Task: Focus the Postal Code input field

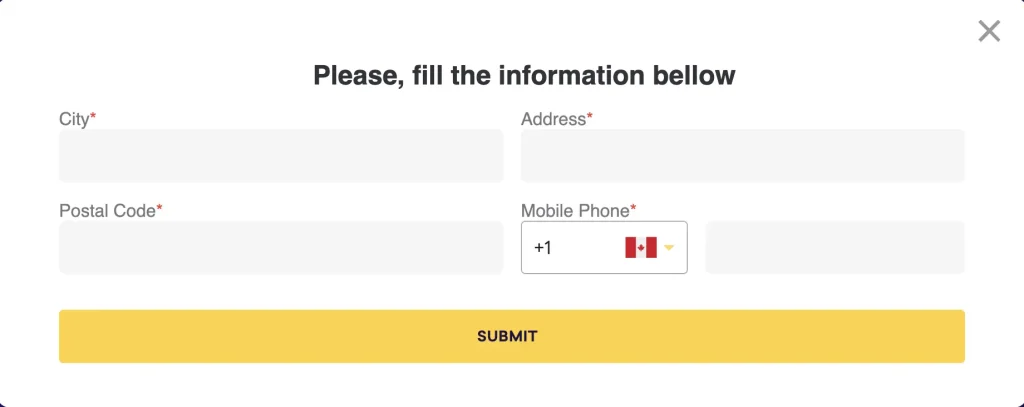Action: coord(281,248)
